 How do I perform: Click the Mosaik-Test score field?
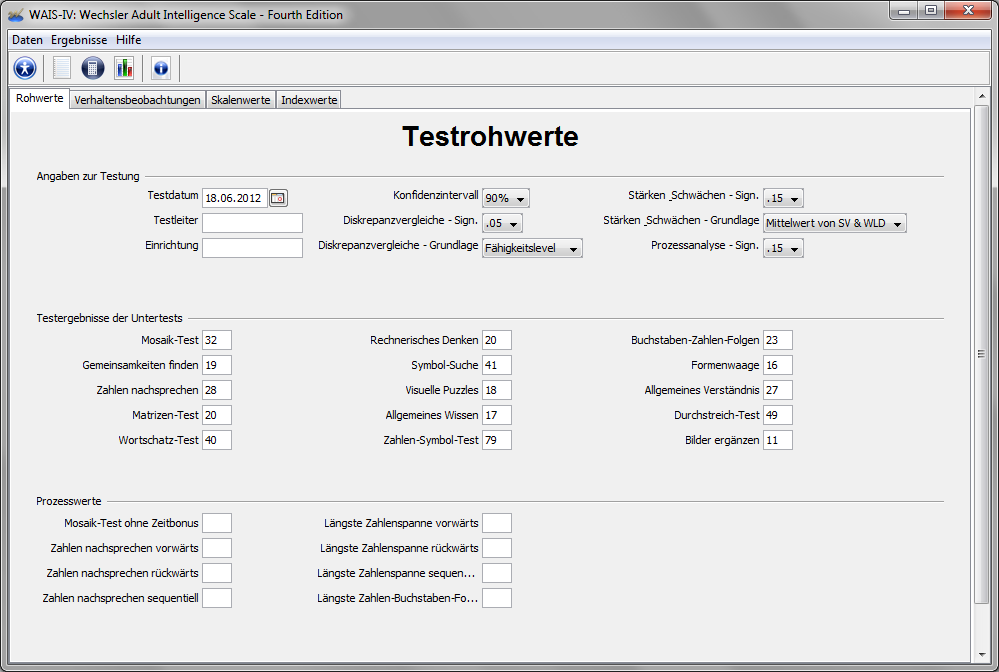[x=217, y=340]
